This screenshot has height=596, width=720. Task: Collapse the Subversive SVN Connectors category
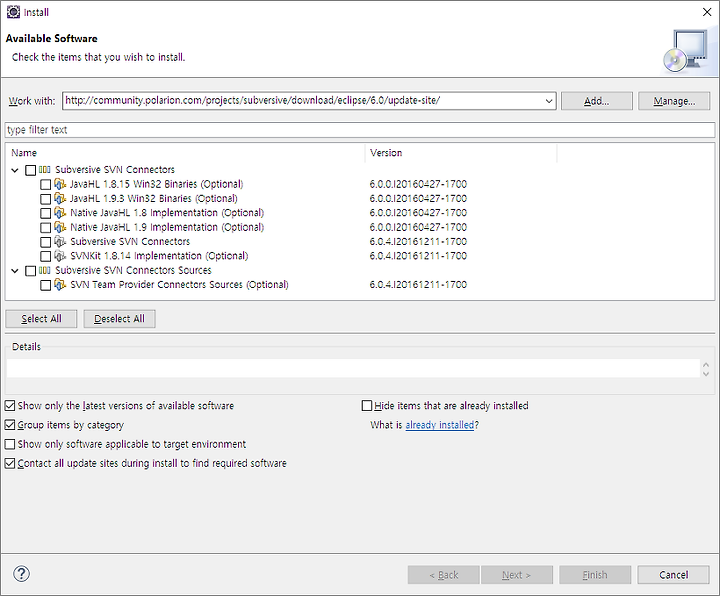15,170
